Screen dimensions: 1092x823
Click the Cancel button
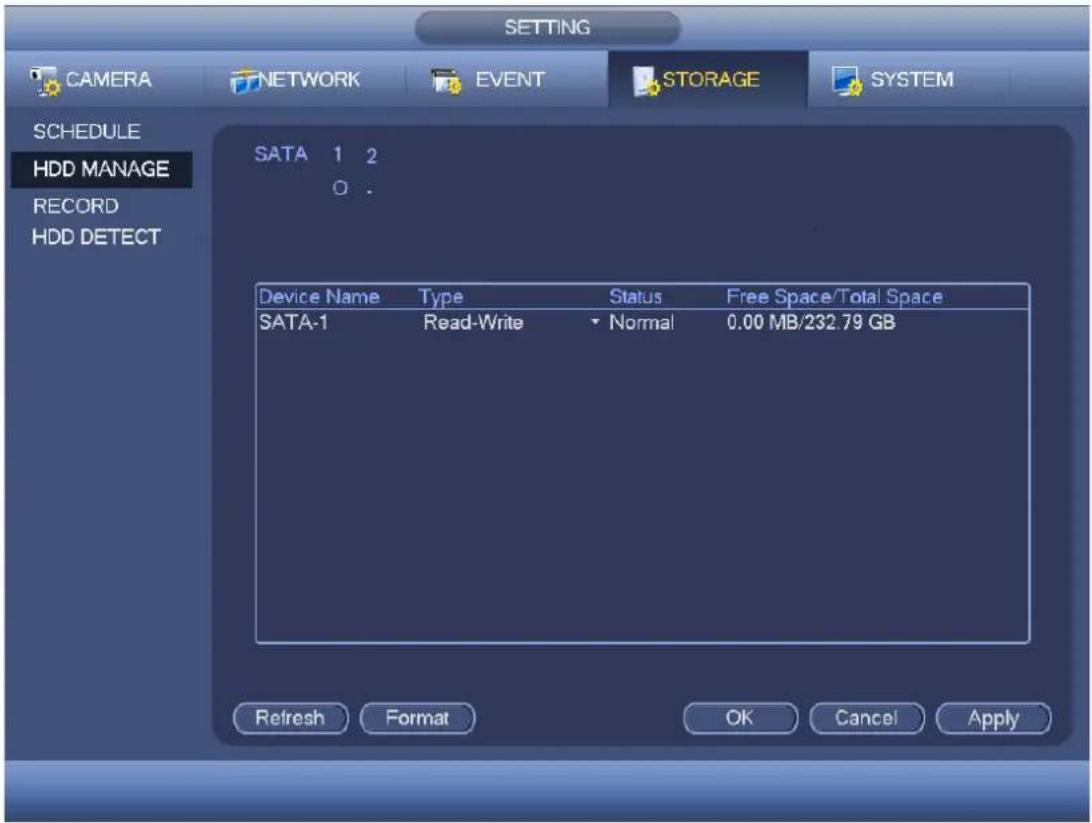(867, 718)
